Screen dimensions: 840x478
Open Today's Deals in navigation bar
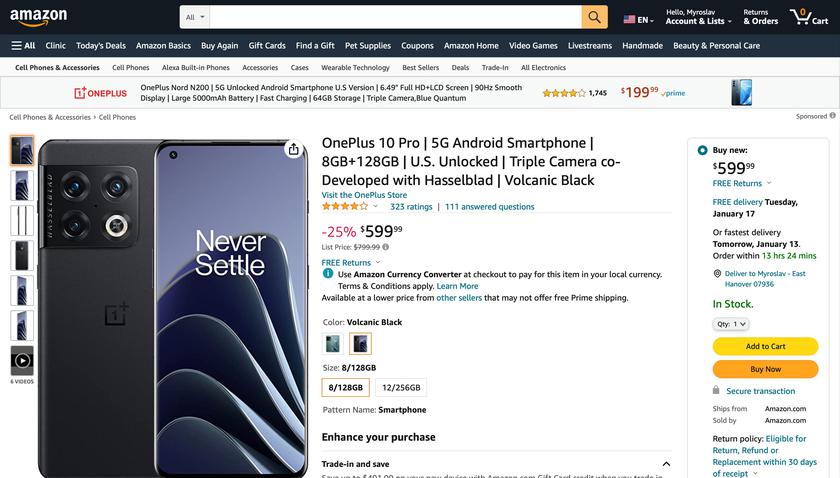[x=101, y=45]
